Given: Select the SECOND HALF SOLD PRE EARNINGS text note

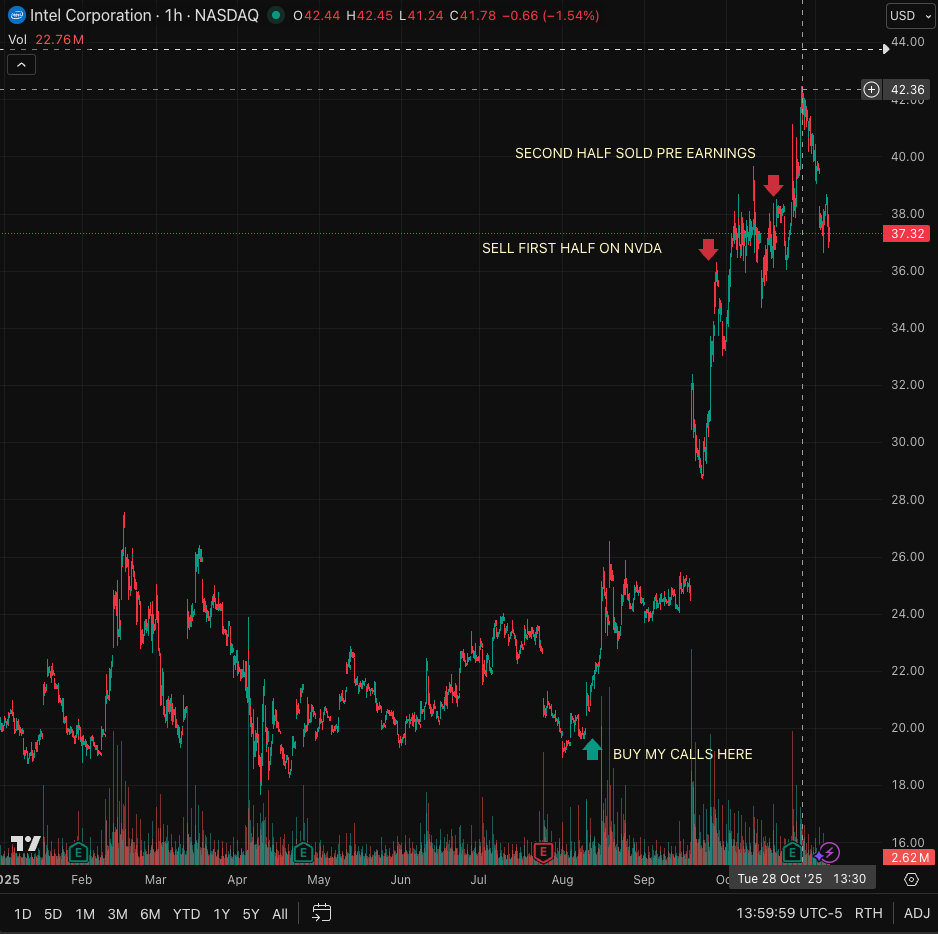Looking at the screenshot, I should pos(635,153).
